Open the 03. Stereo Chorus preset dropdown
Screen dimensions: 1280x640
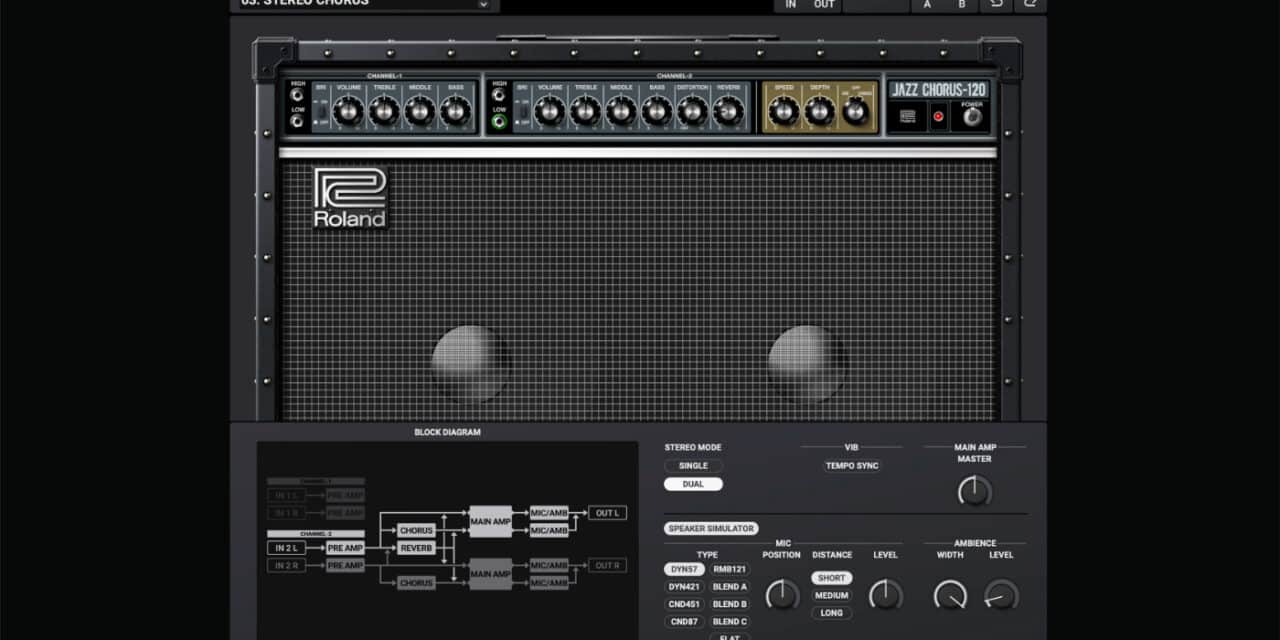point(364,4)
